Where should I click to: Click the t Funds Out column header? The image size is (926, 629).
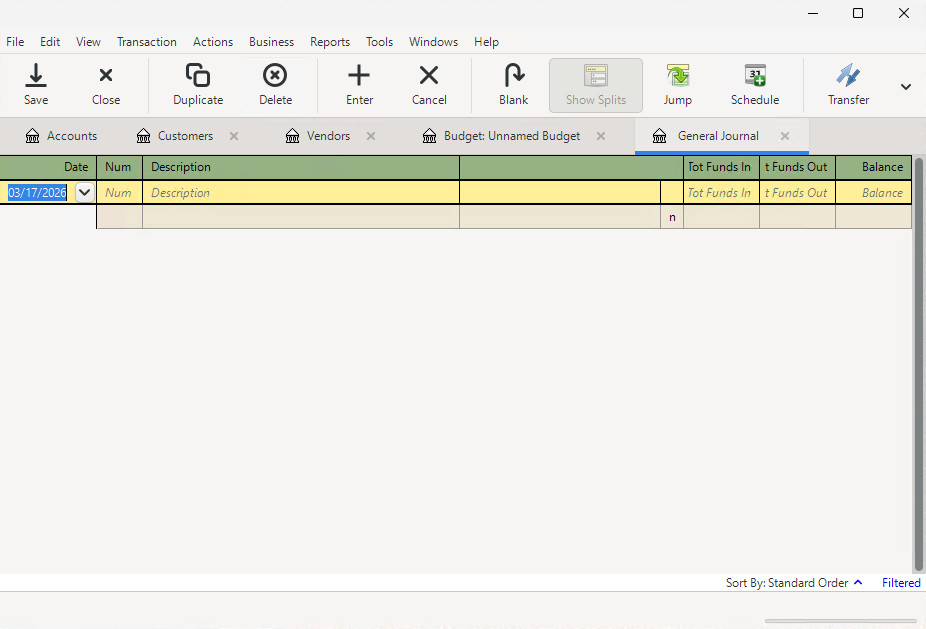click(x=797, y=167)
